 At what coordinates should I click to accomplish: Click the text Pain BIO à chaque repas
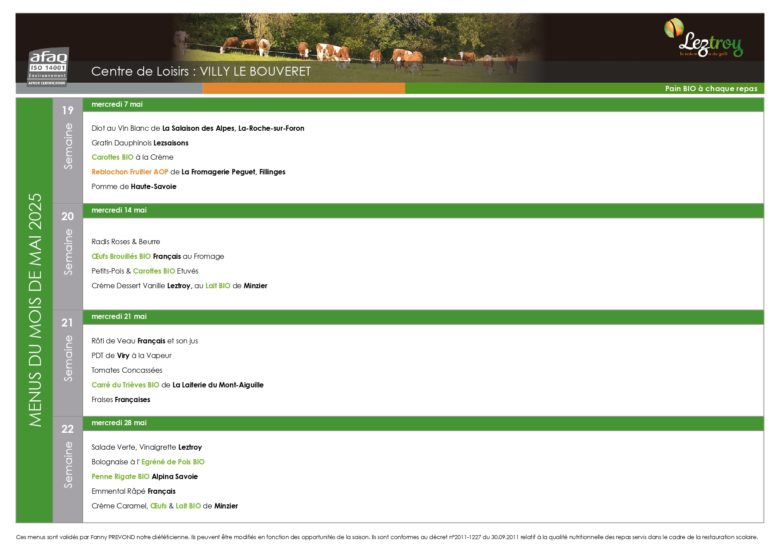point(711,89)
